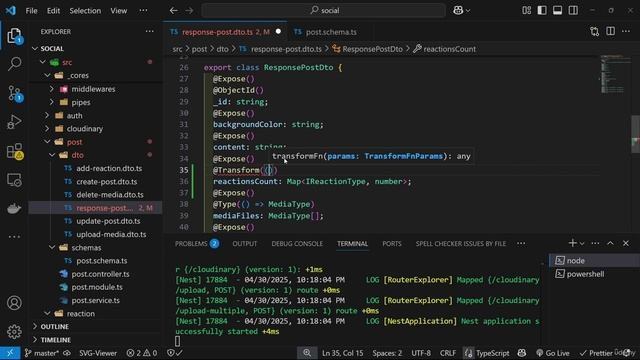Expand the cloudinary folder
Image resolution: width=640 pixels, height=360 pixels.
47,129
